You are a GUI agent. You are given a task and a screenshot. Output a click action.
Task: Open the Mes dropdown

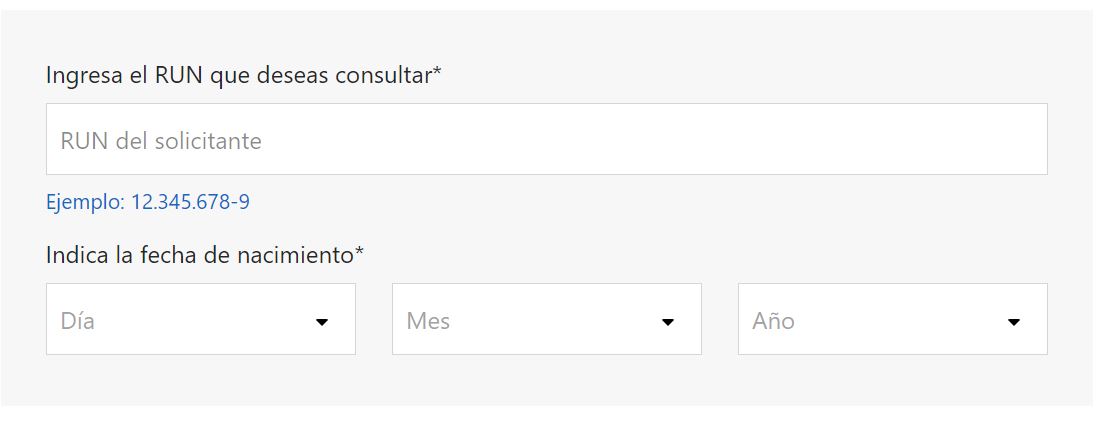[546, 320]
